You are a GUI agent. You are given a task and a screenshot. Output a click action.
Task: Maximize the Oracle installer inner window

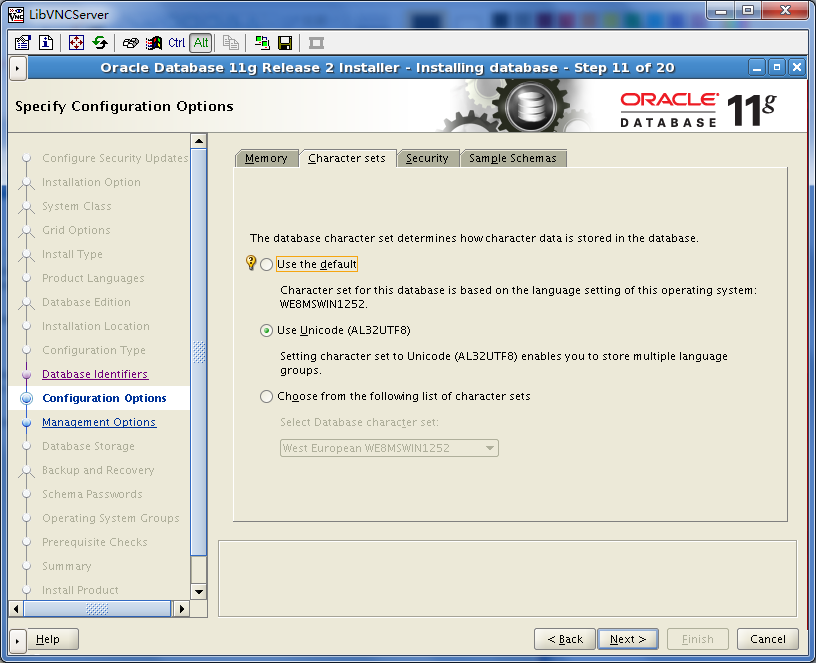pyautogui.click(x=777, y=68)
